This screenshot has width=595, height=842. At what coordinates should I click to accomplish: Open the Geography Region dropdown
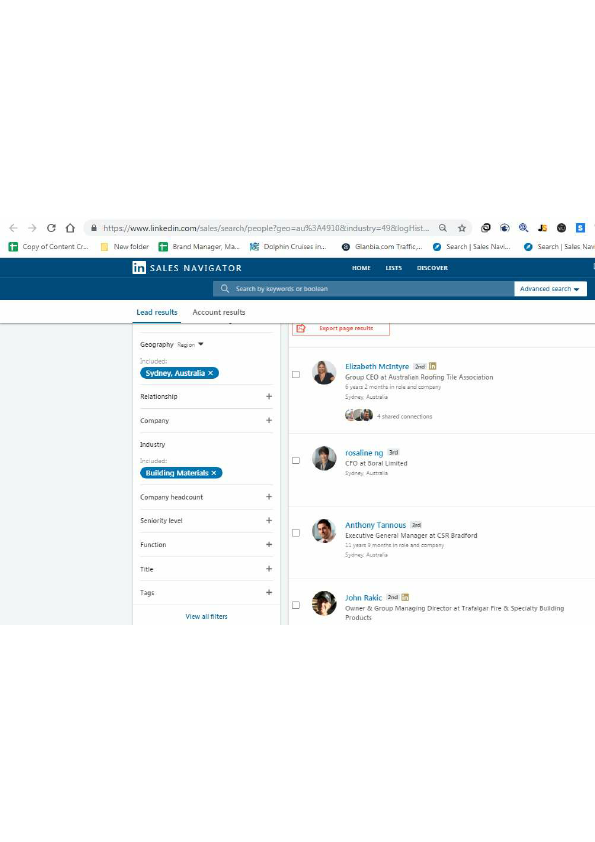[190, 345]
